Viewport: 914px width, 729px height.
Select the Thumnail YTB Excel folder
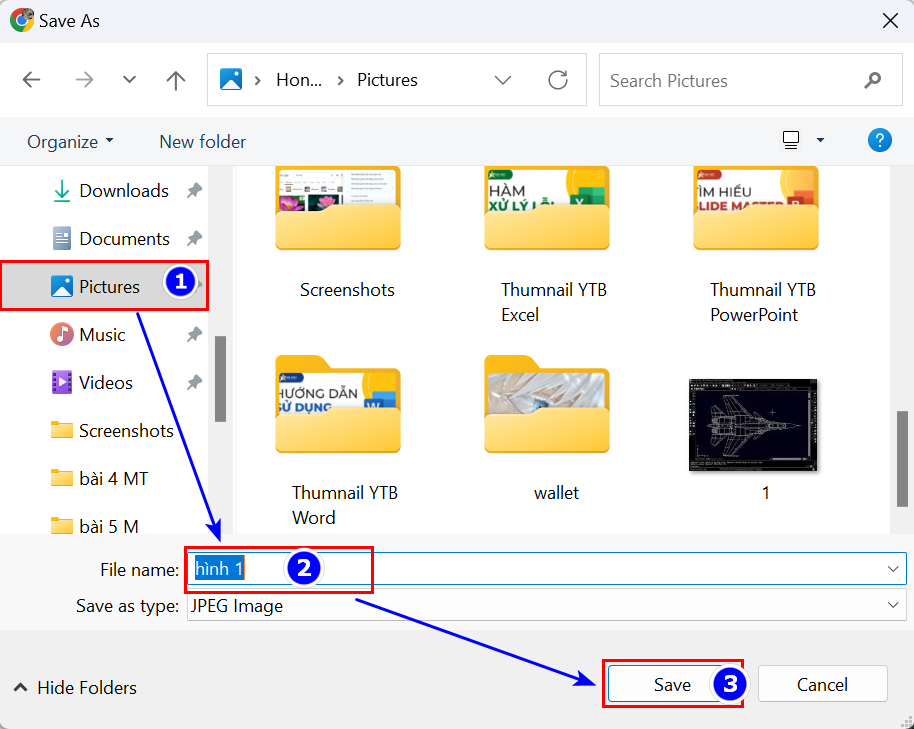tap(546, 212)
